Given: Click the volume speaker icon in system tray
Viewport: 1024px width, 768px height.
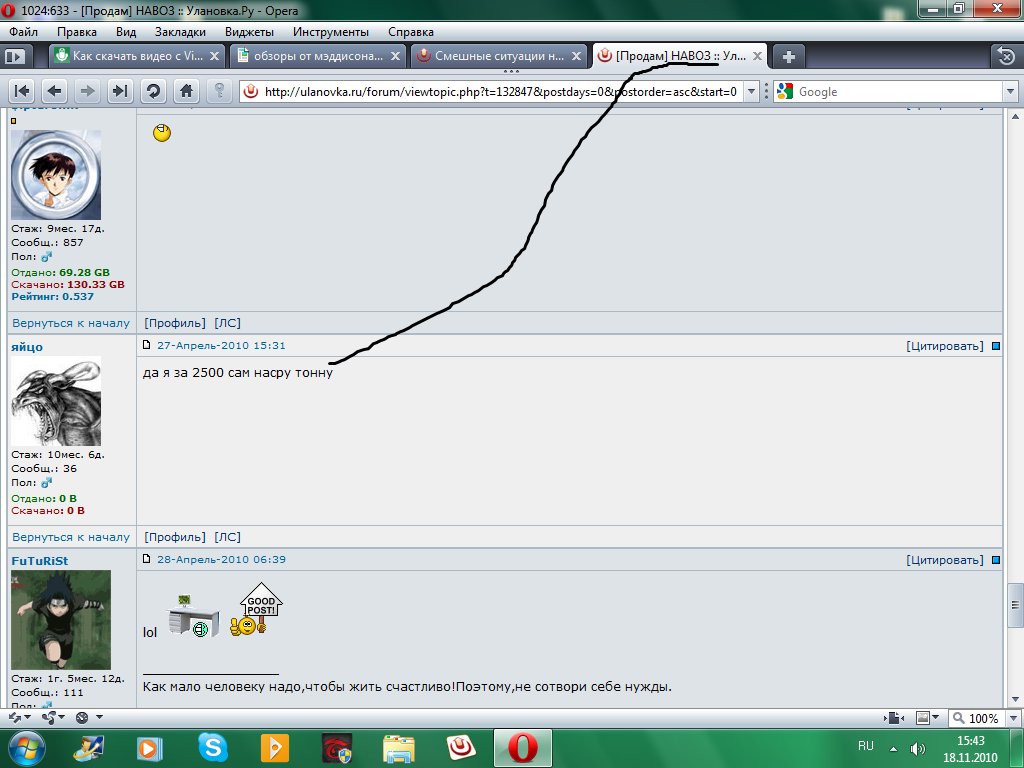Looking at the screenshot, I should [918, 749].
